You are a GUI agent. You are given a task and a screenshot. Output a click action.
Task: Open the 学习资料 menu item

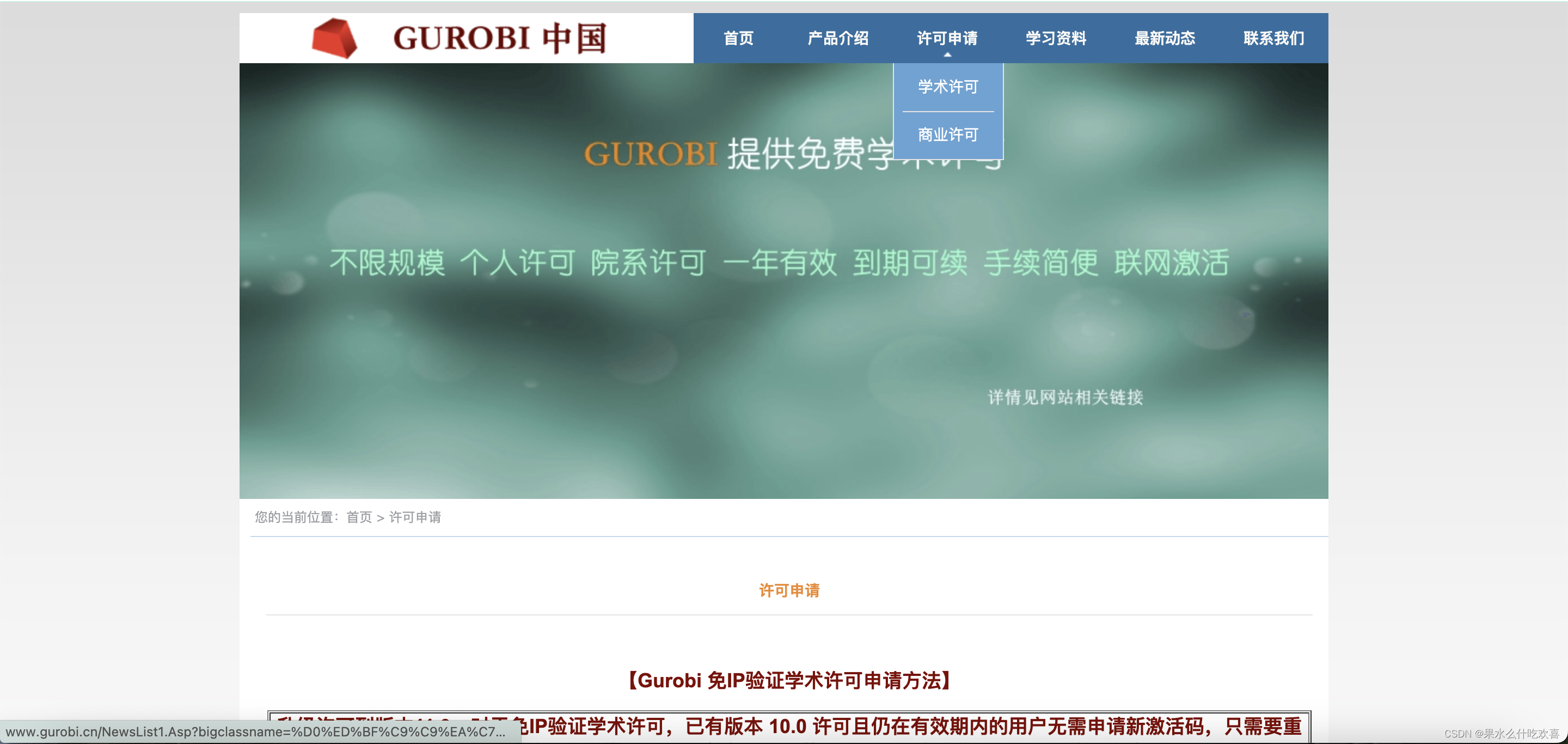pyautogui.click(x=1056, y=38)
